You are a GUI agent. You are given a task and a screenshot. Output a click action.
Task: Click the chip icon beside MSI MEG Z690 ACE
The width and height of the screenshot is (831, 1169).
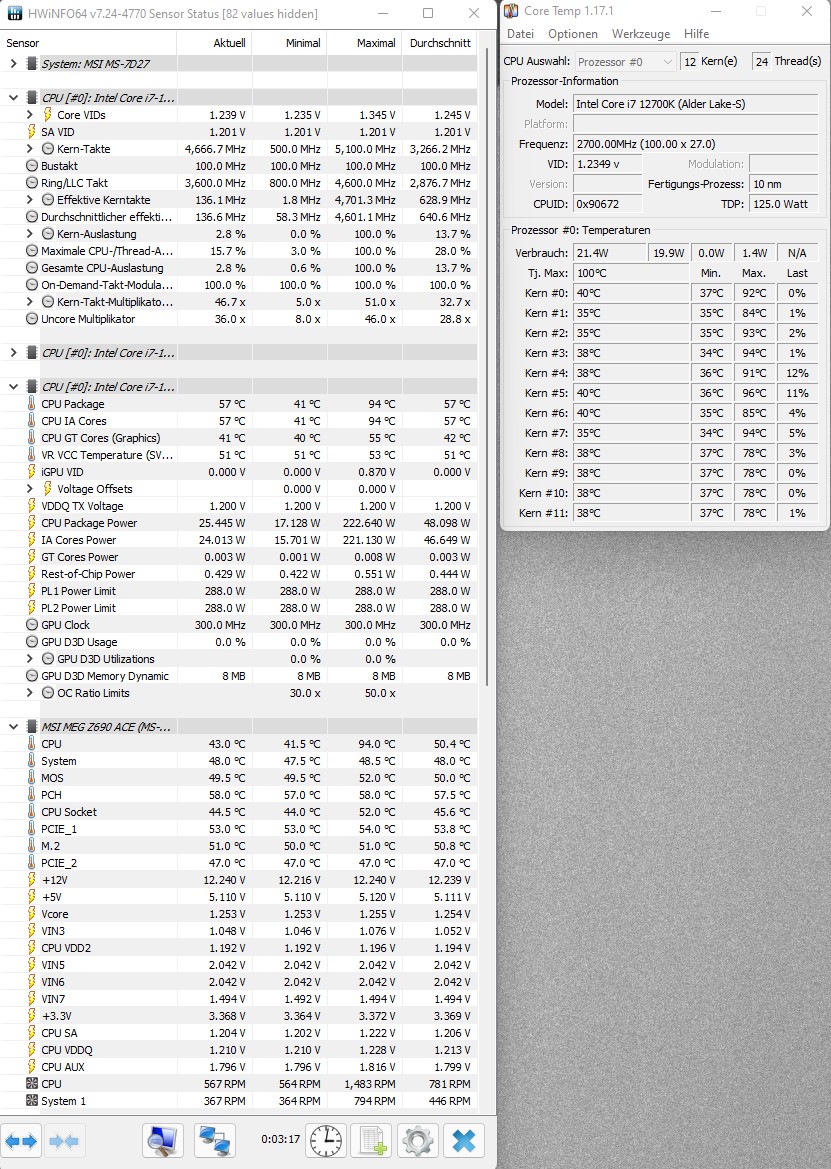point(32,726)
